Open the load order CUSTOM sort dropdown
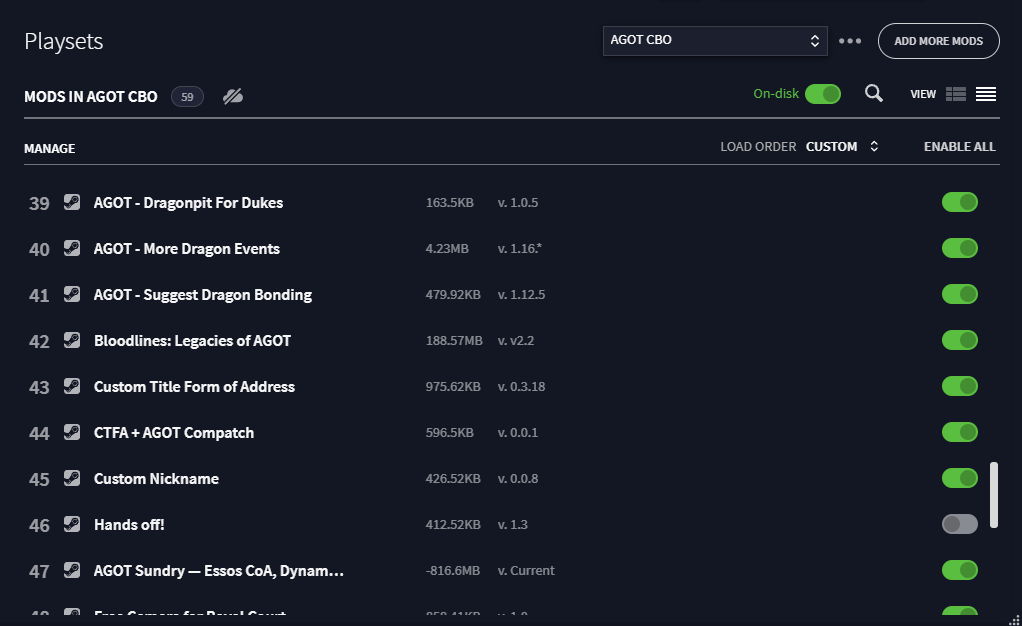Viewport: 1022px width, 626px height. coord(842,147)
